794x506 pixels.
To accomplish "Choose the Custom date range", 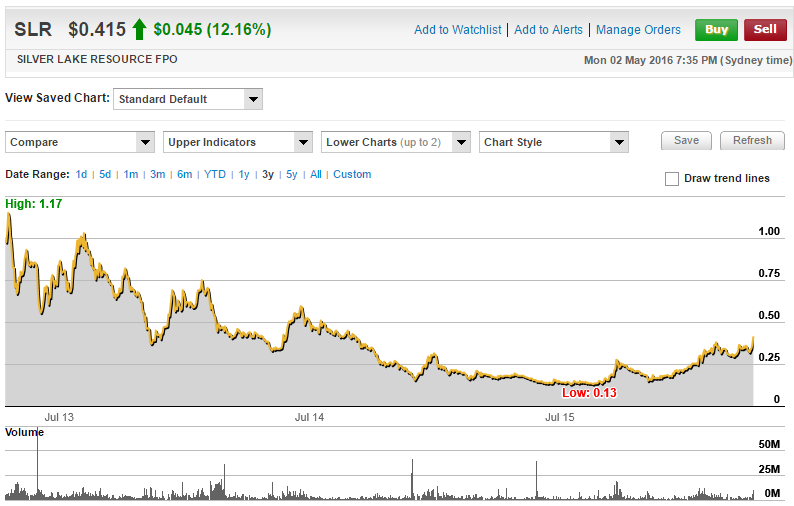I will pos(352,174).
